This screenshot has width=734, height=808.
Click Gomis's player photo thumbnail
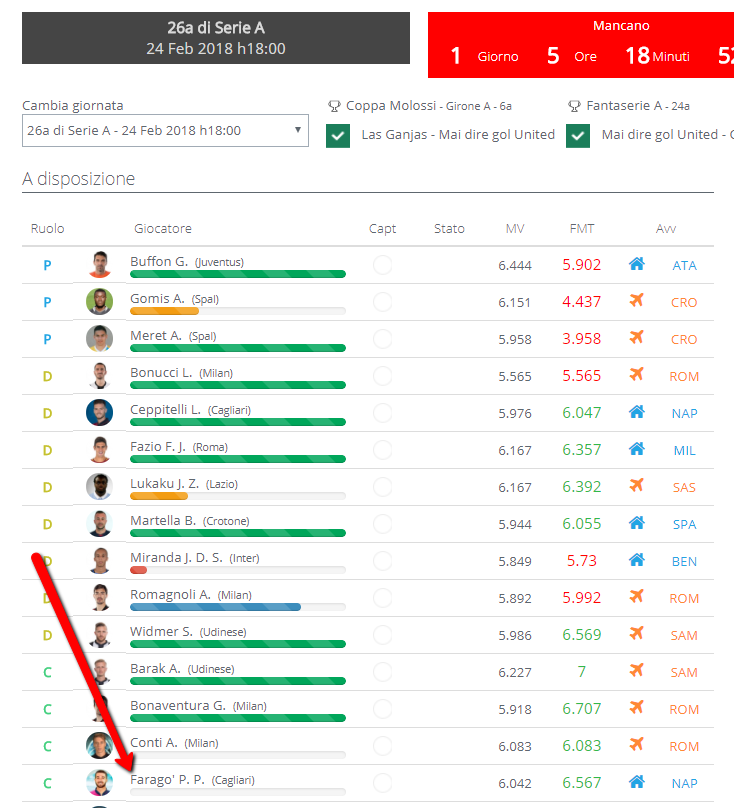click(x=99, y=302)
